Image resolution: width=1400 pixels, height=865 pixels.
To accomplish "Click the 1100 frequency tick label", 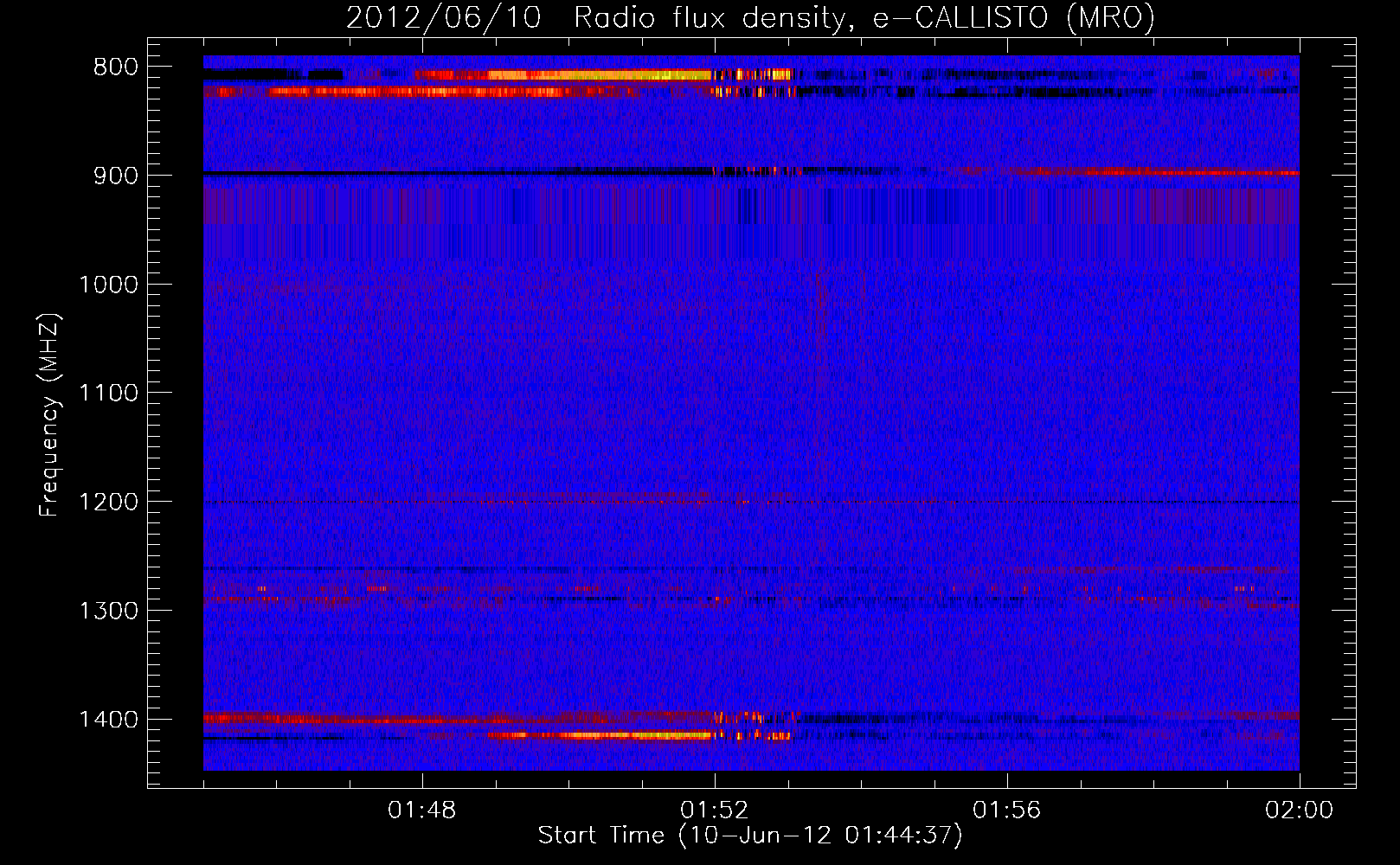I will [108, 394].
